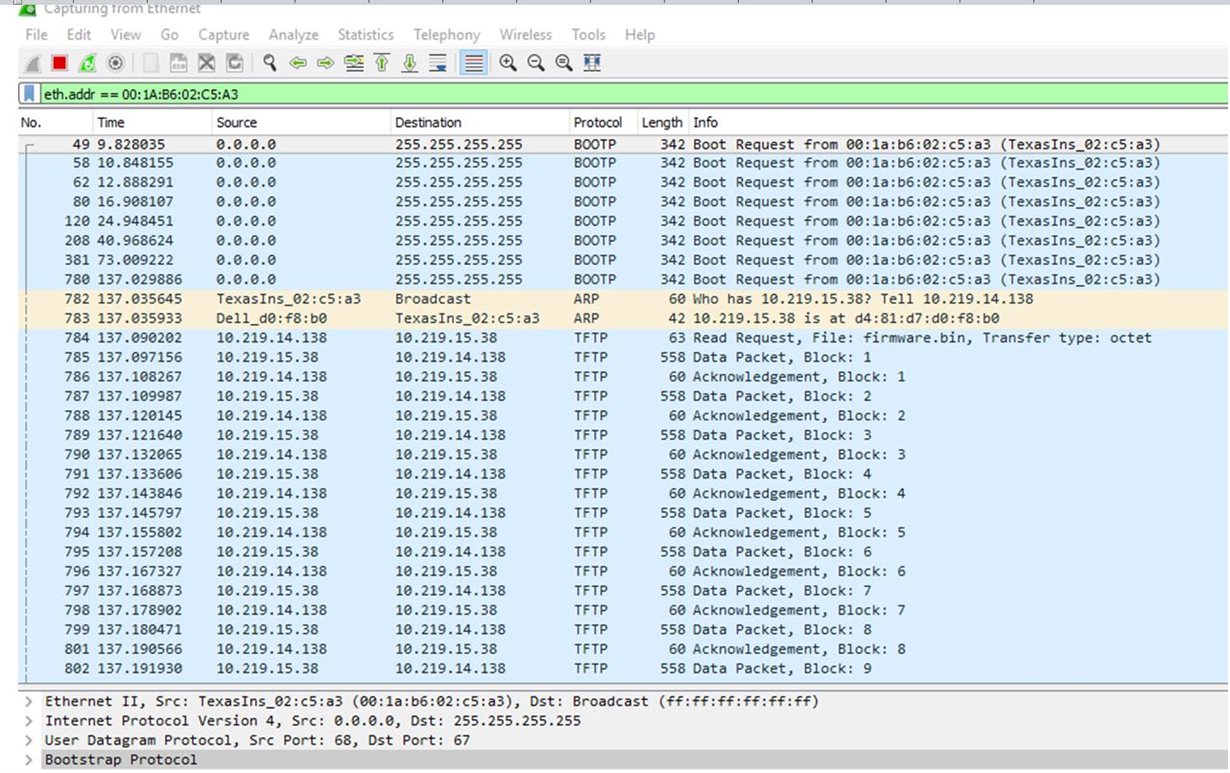Open the Analyze menu
The height and width of the screenshot is (773, 1230).
pos(293,35)
